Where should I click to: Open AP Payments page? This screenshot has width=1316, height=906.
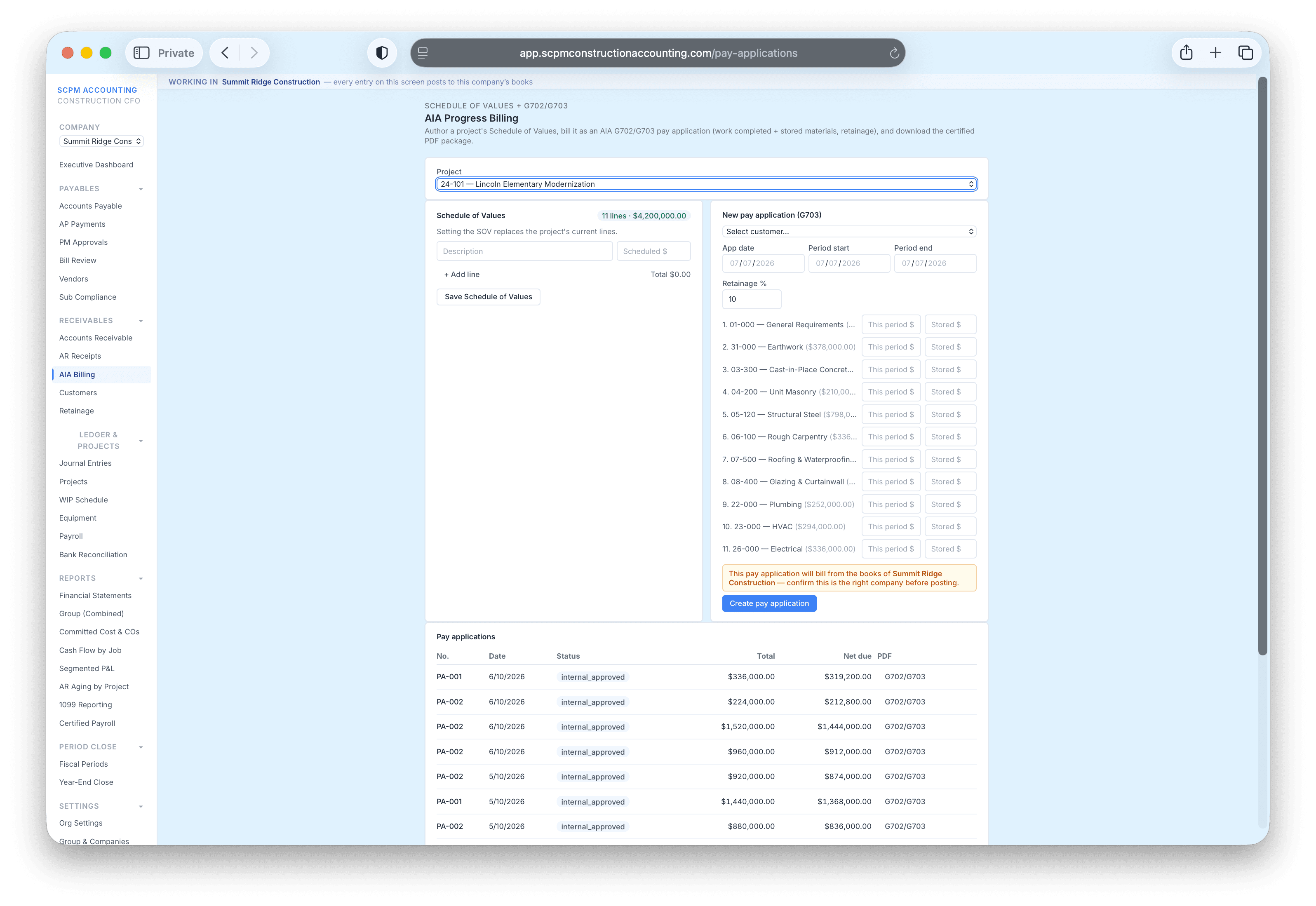click(82, 224)
